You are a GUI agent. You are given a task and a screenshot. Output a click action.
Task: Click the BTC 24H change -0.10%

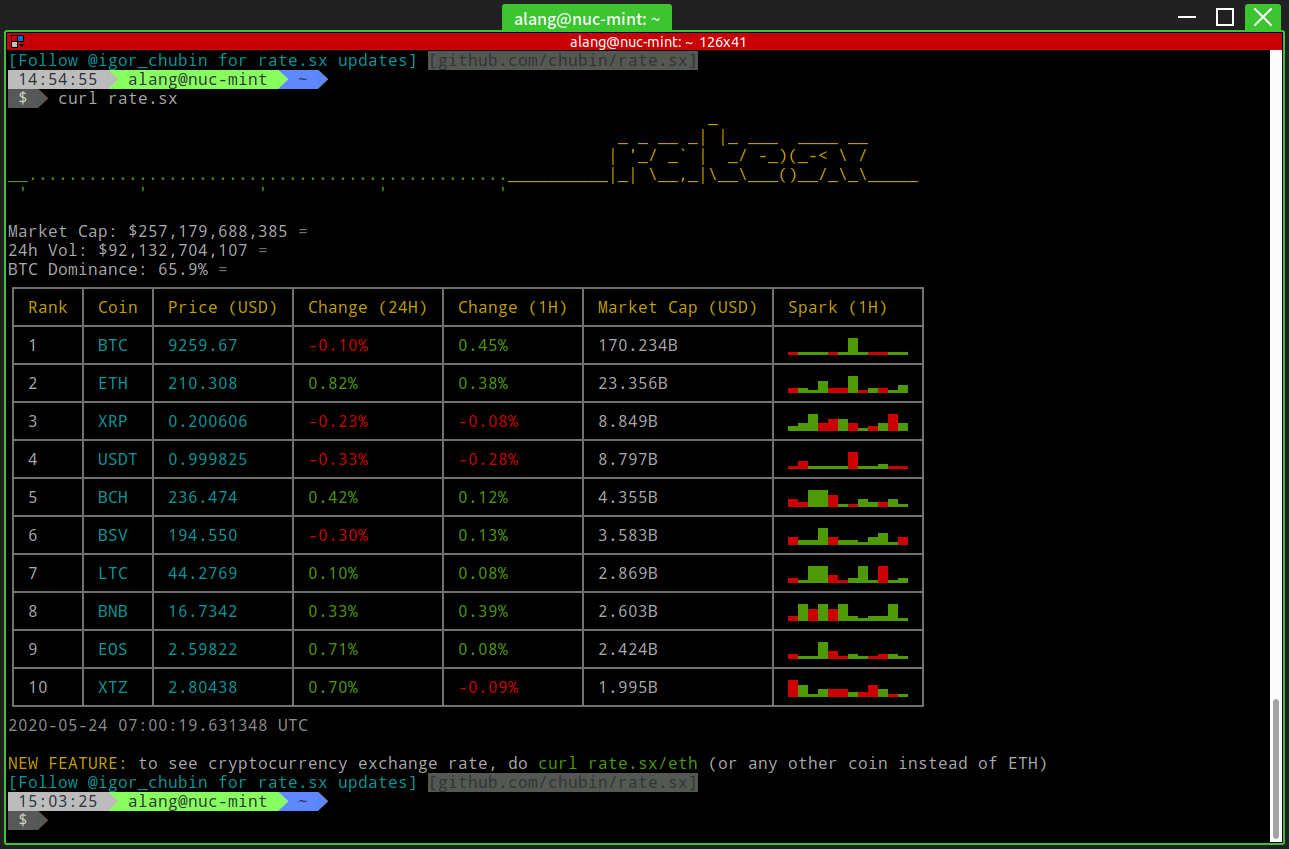tap(338, 345)
